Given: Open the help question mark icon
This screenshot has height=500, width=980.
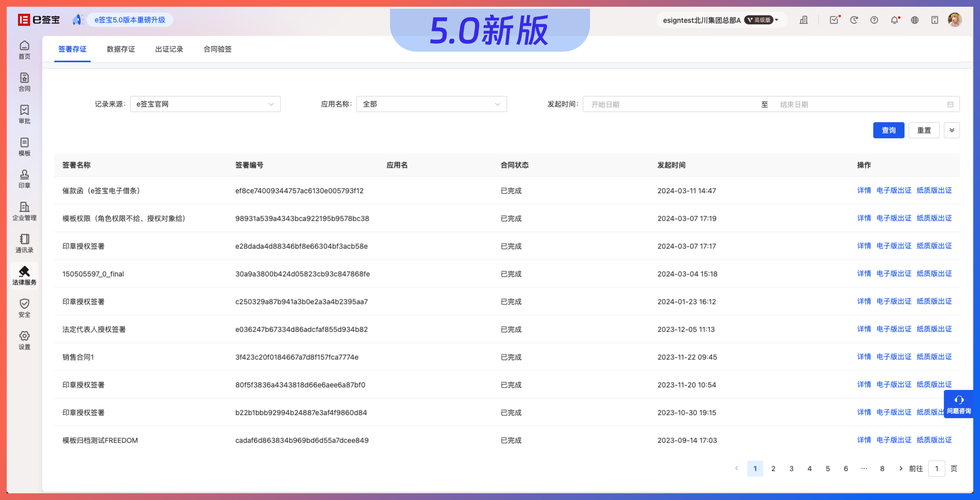Looking at the screenshot, I should pyautogui.click(x=874, y=20).
